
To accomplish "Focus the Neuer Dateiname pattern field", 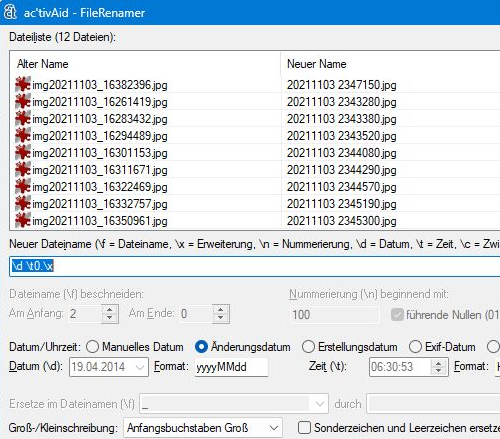I will (x=255, y=266).
